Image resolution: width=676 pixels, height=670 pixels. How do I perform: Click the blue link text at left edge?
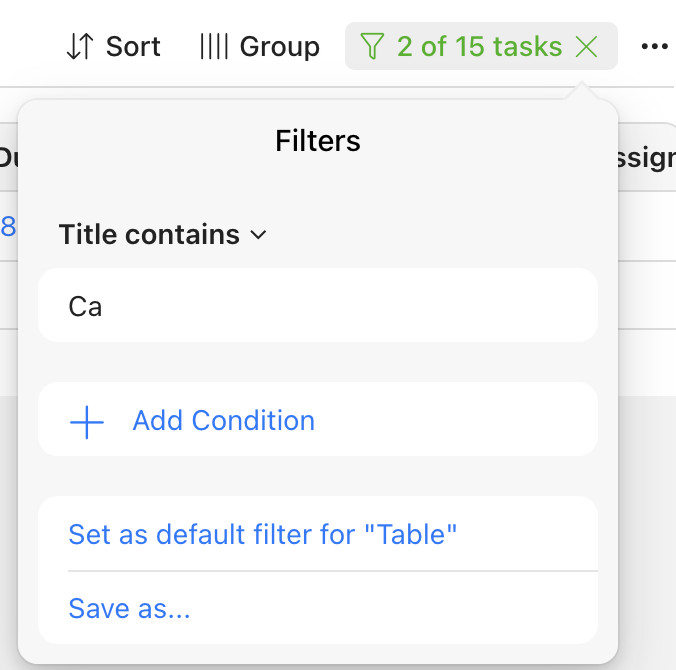click(8, 227)
